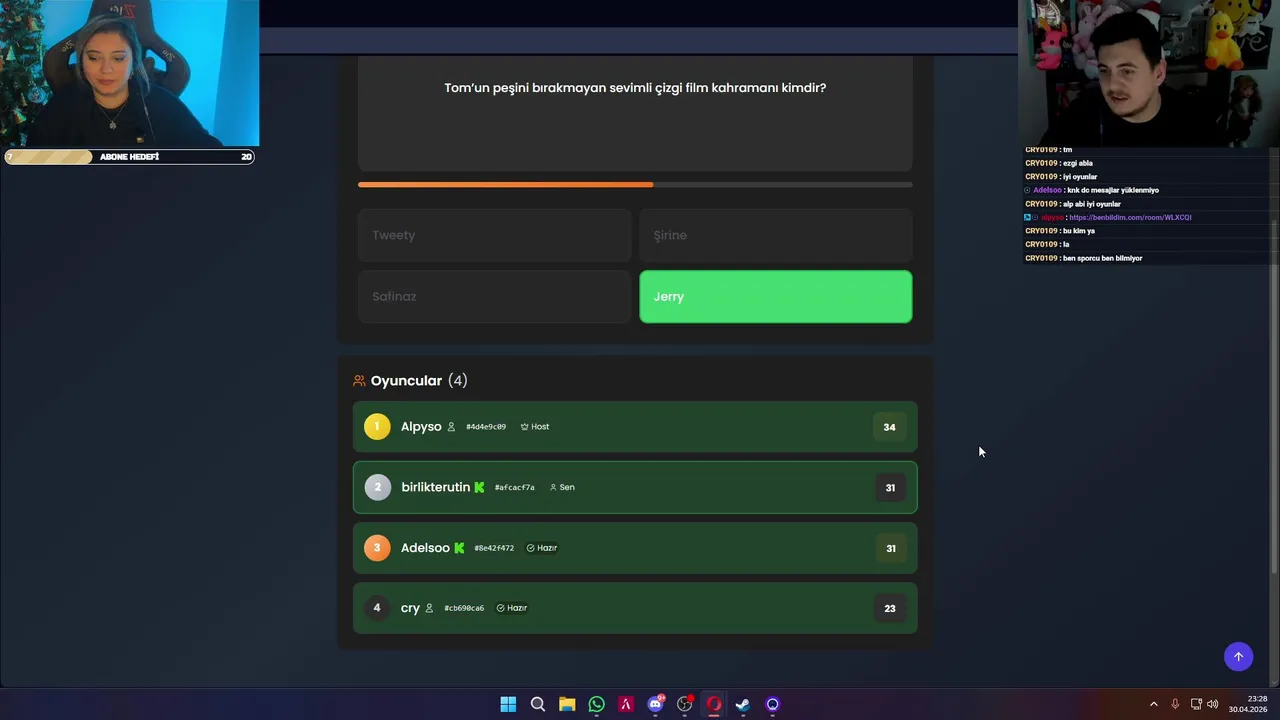Image resolution: width=1280 pixels, height=720 pixels.
Task: Click the Host crown badge on Alpyso
Action: click(535, 427)
